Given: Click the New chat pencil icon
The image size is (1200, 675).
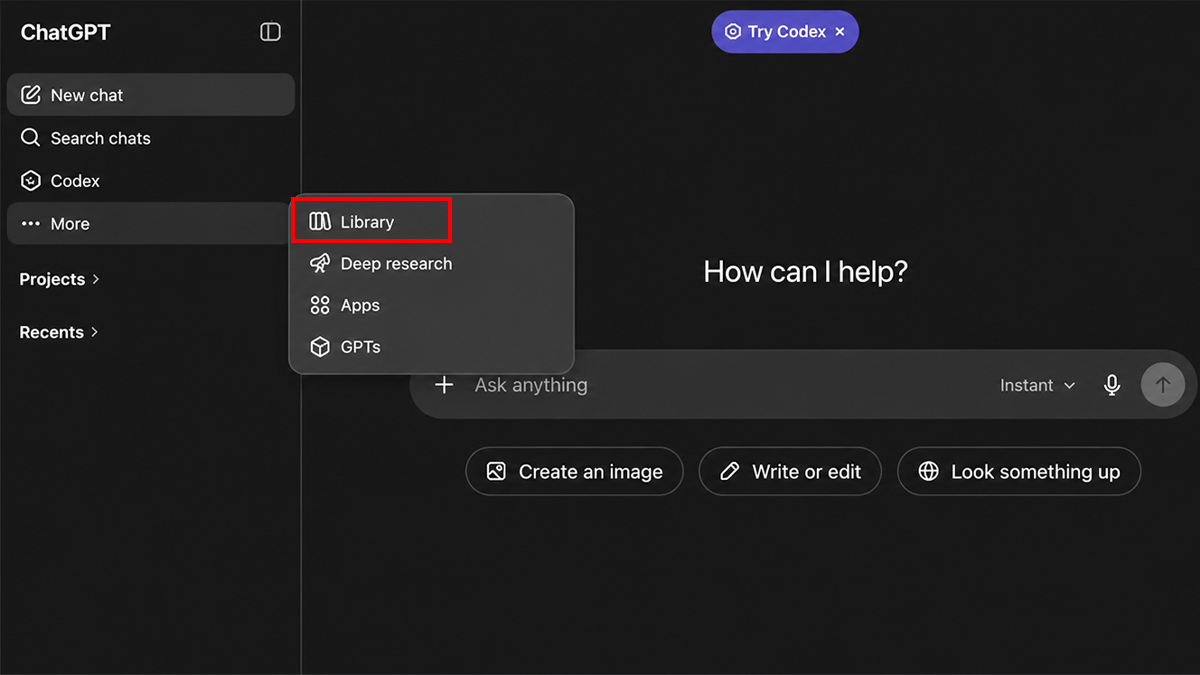Looking at the screenshot, I should tap(31, 95).
